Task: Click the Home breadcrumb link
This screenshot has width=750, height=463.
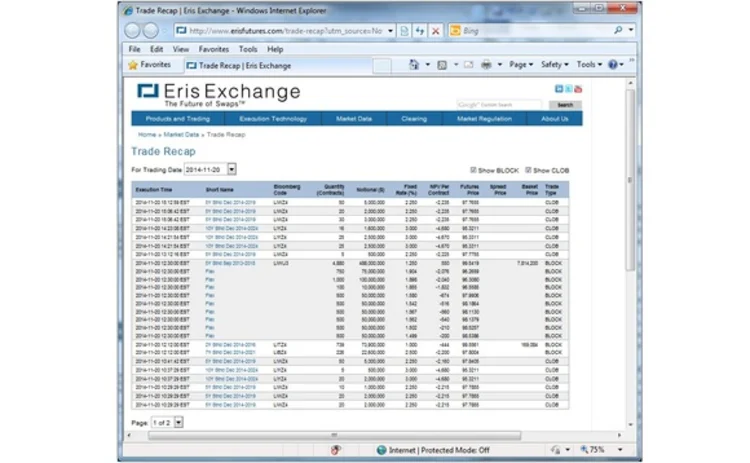Action: 147,134
